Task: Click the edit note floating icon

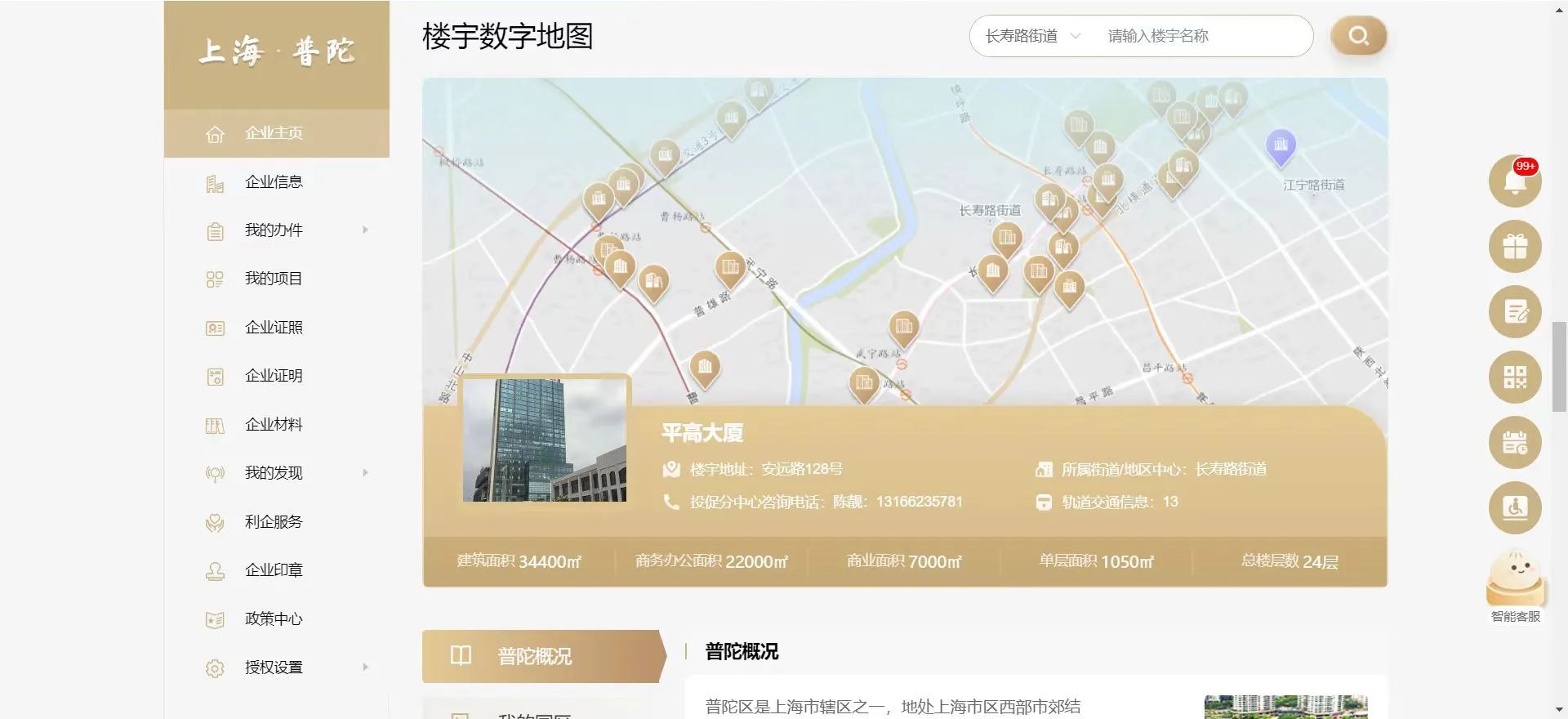Action: [x=1514, y=312]
